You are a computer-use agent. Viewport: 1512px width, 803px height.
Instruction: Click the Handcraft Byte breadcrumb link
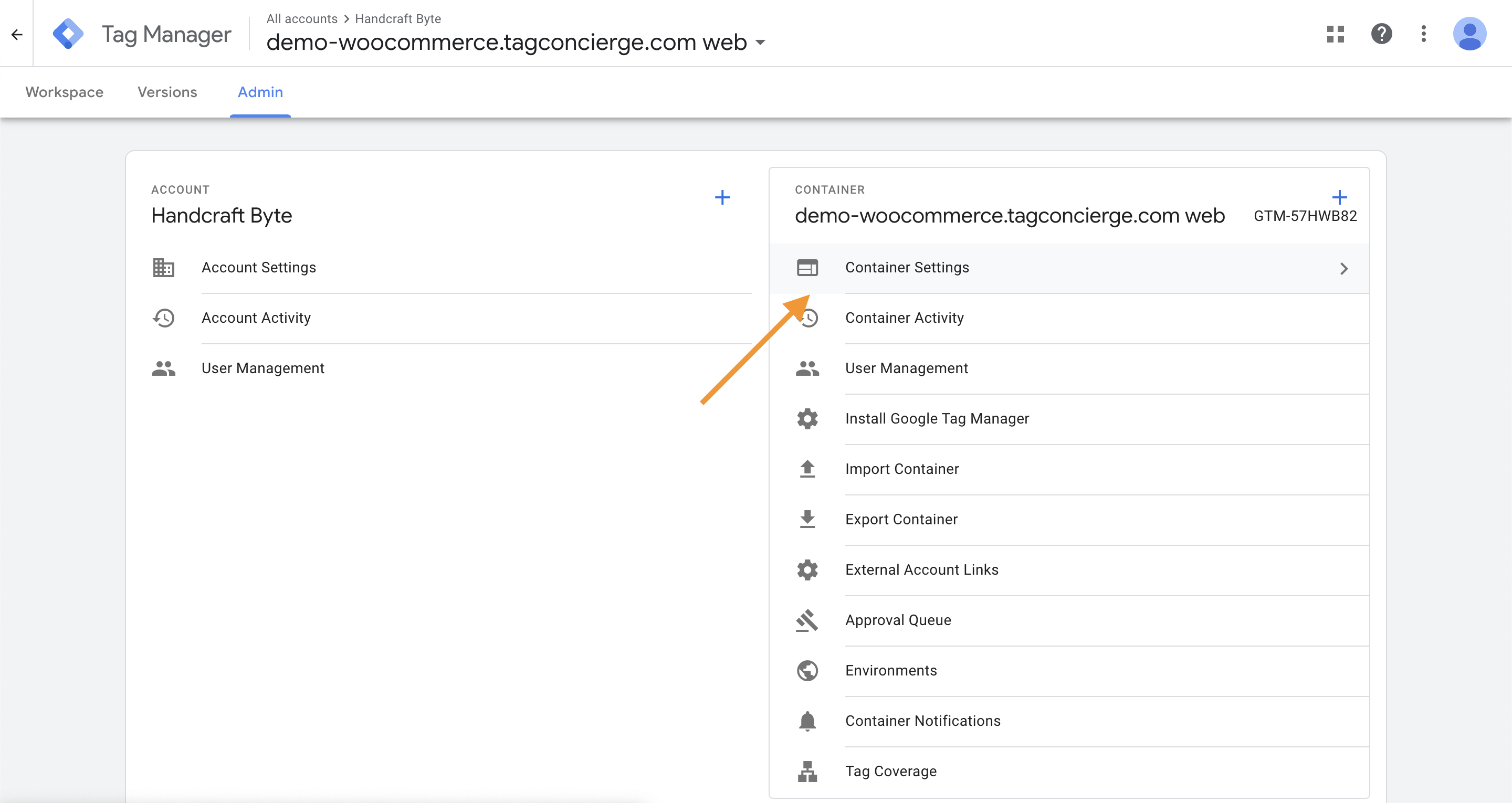tap(398, 19)
